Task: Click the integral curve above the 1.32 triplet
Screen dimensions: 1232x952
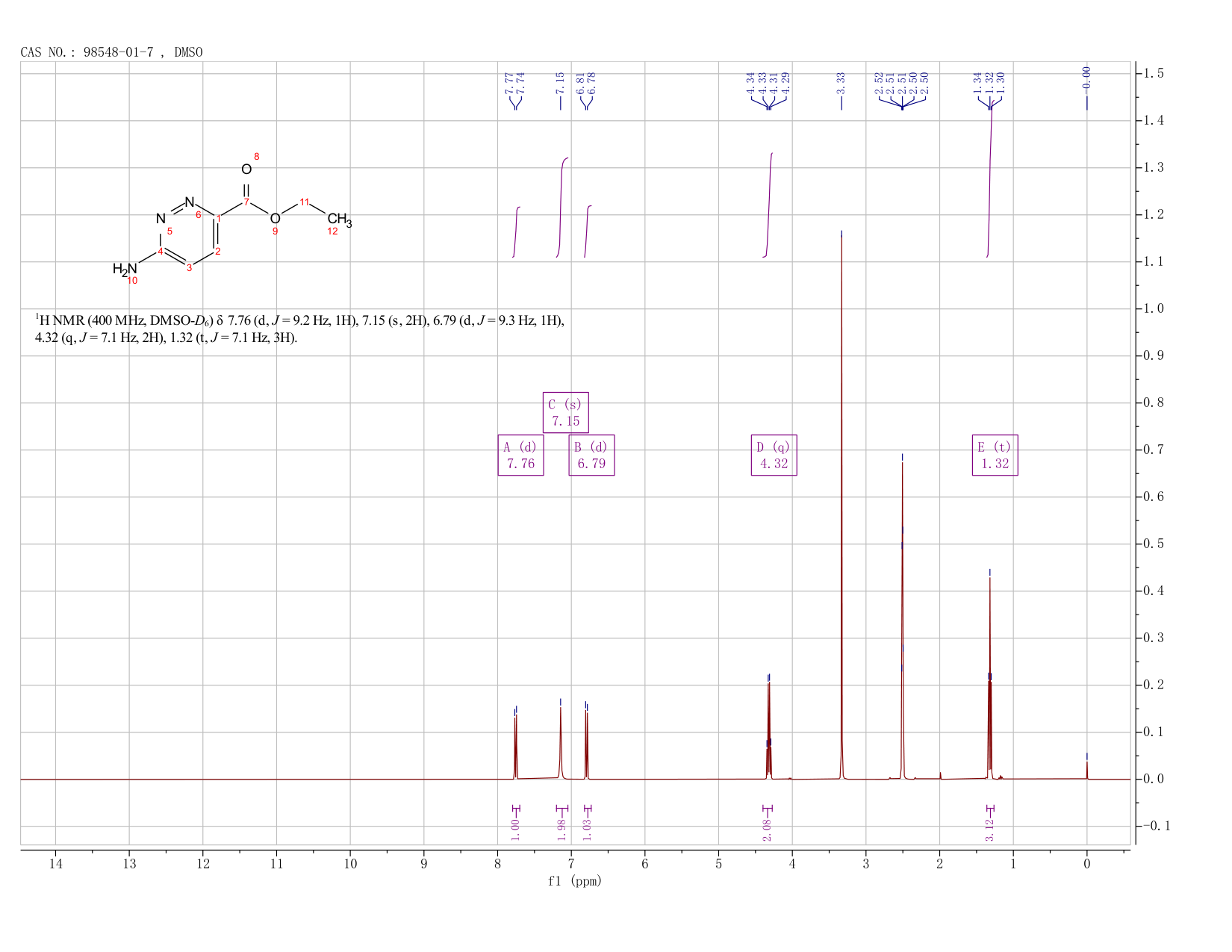Action: point(989,179)
